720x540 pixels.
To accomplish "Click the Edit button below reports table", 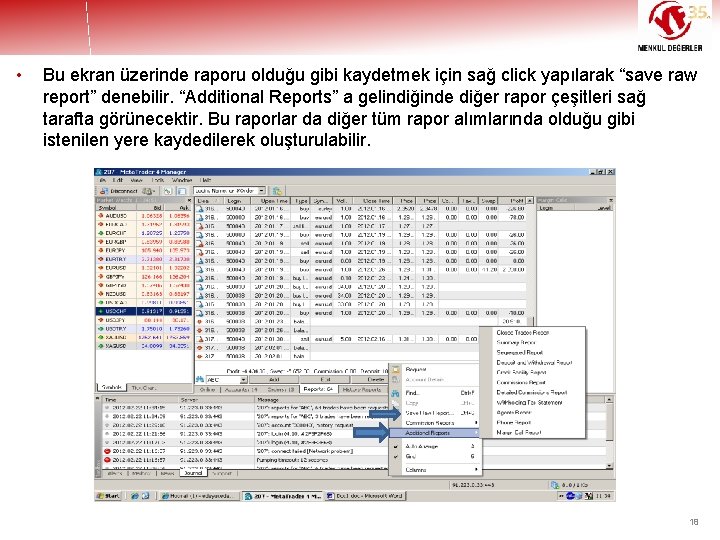I will point(325,380).
